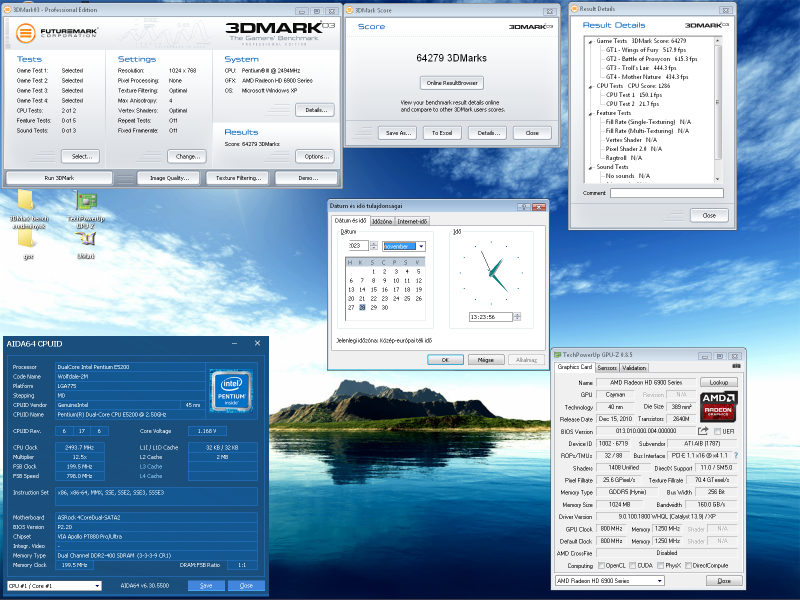Screen dimensions: 800x600
Task: Click the Change settings button
Action: (x=187, y=157)
